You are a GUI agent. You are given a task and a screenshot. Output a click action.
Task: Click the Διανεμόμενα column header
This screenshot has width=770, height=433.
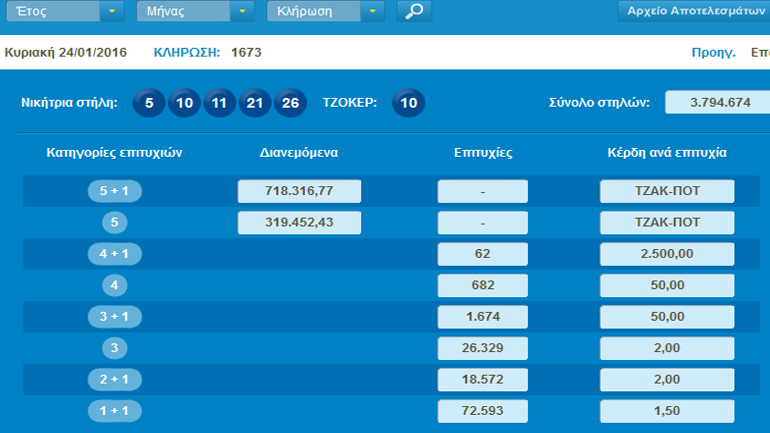[299, 153]
